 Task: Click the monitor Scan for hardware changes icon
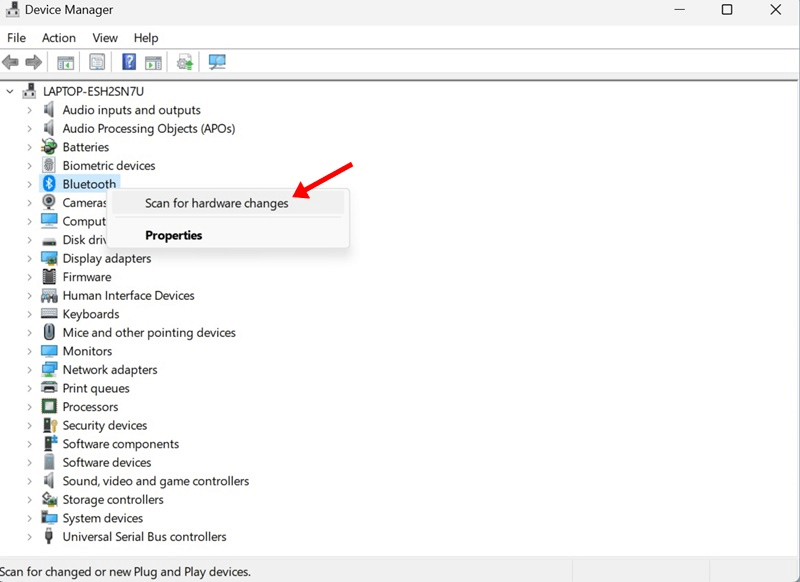(x=217, y=62)
